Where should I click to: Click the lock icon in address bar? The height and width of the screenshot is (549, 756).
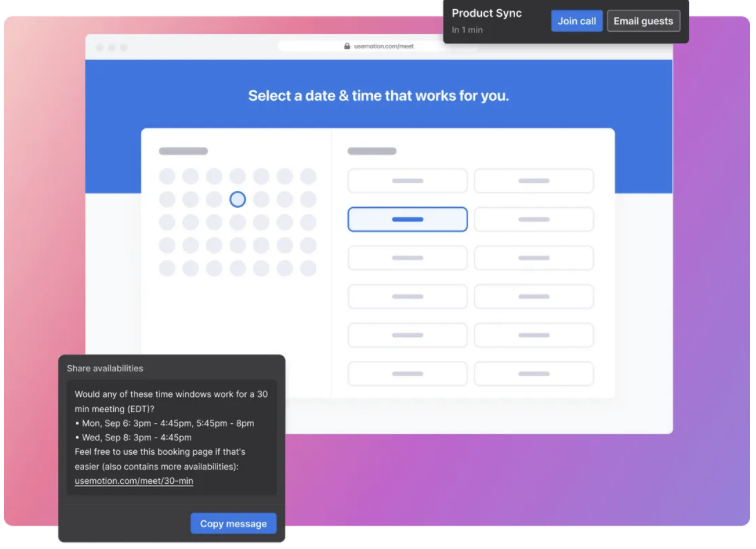coord(347,46)
